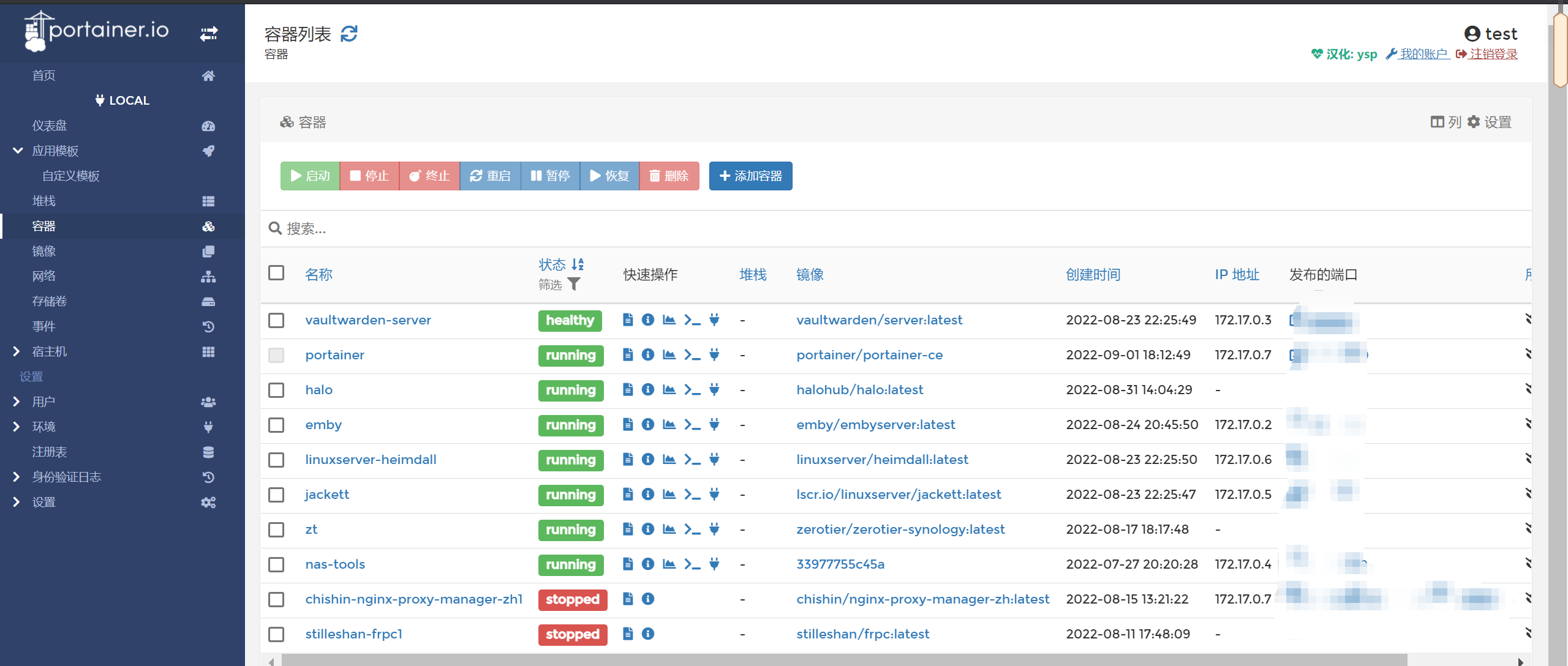The image size is (1568, 666).
Task: Open stats chart icon for emby
Action: 669,424
